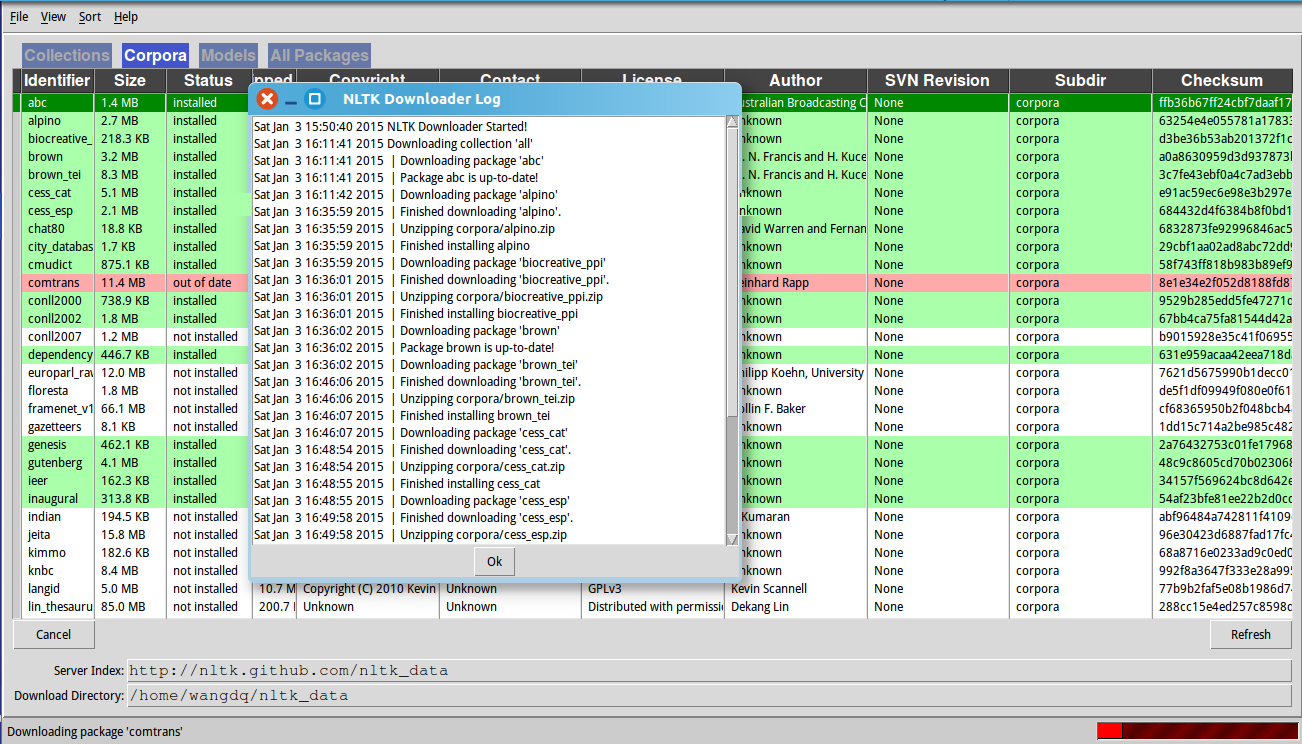Select the 'gazetteers' identifier
The width and height of the screenshot is (1302, 744).
point(54,427)
